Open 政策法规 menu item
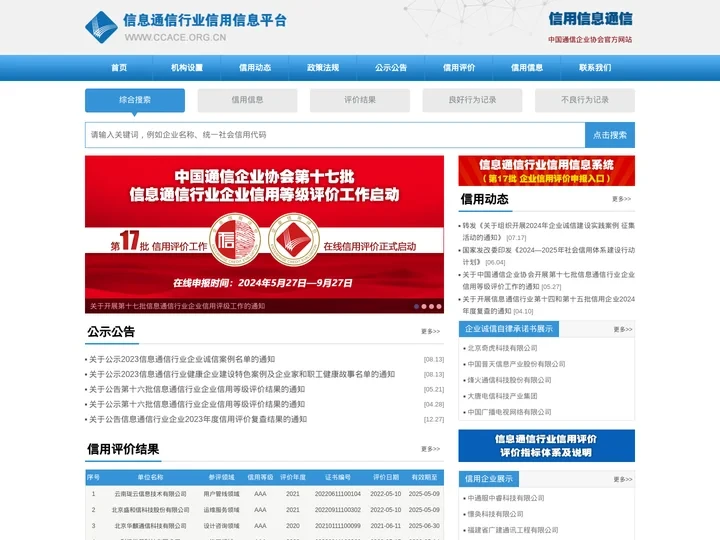This screenshot has height=540, width=720. pyautogui.click(x=323, y=68)
